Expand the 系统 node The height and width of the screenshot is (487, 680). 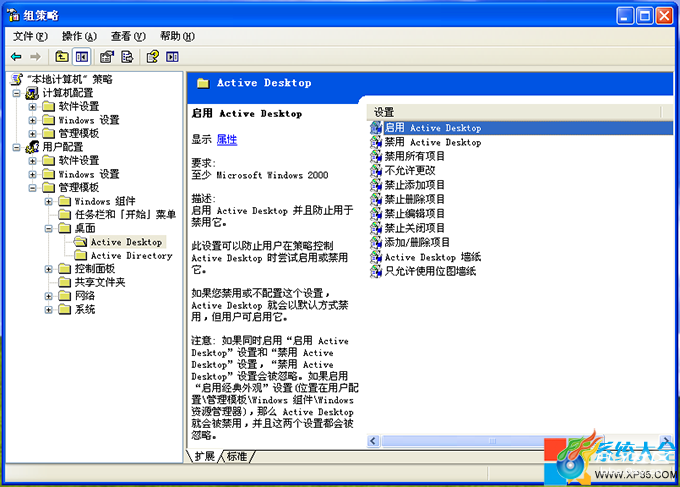pos(49,310)
